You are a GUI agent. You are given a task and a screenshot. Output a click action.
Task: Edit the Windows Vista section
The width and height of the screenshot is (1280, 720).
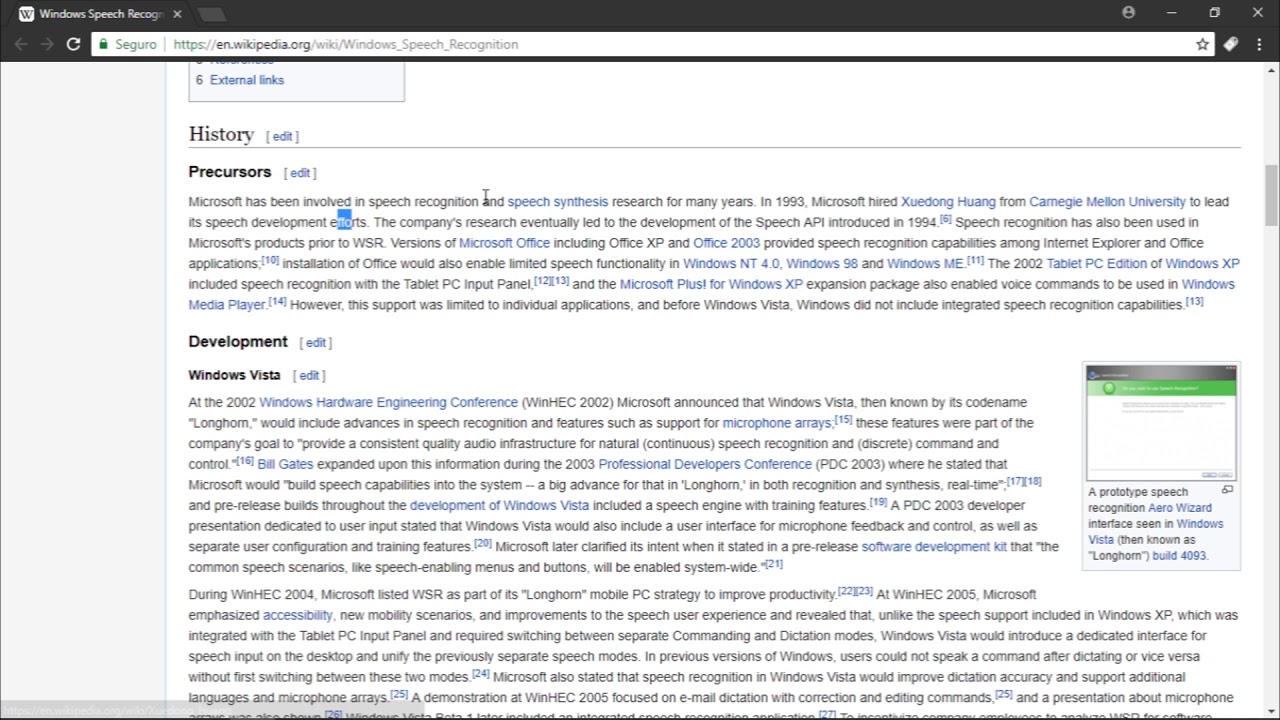[309, 376]
